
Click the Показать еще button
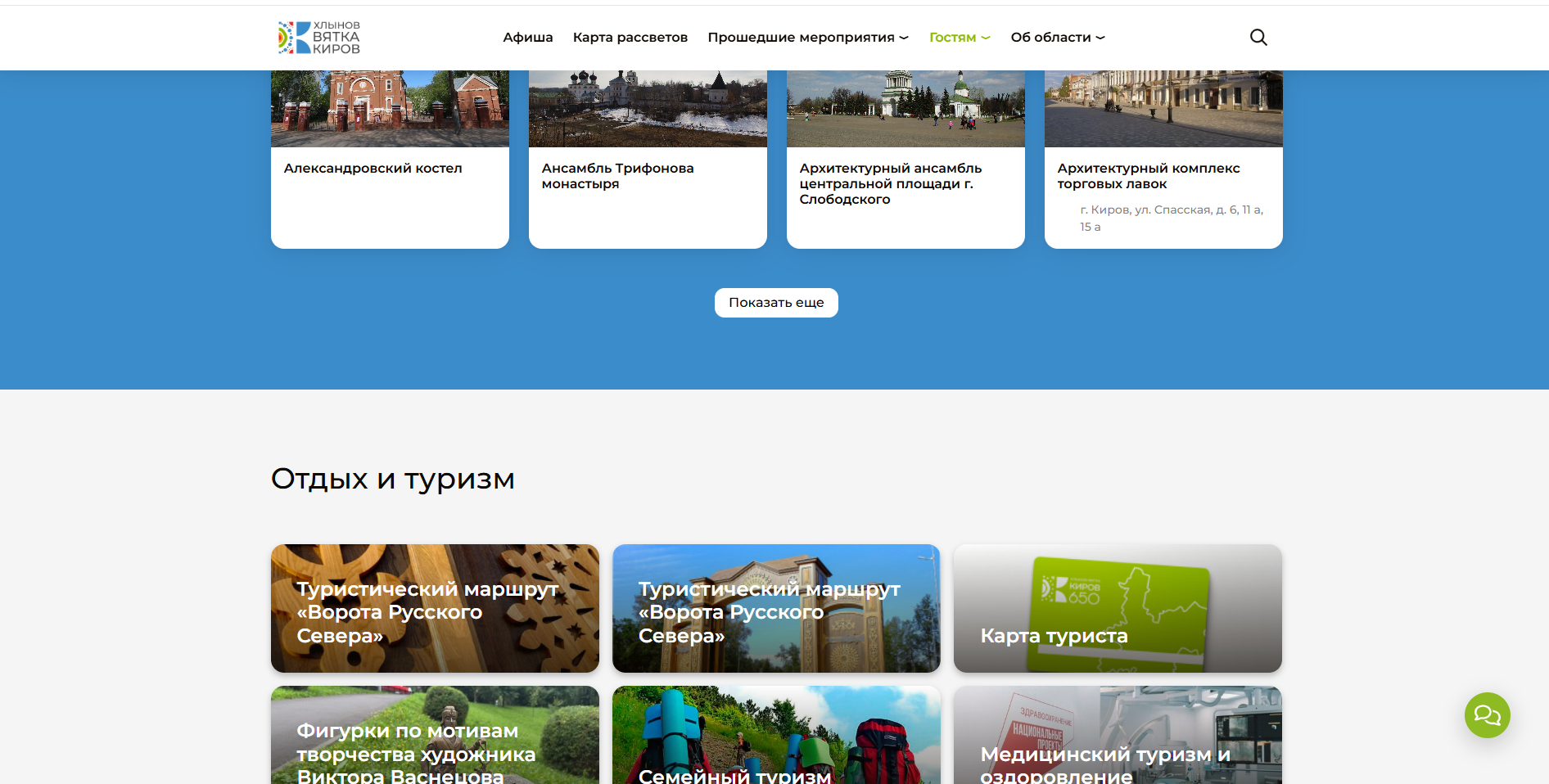pyautogui.click(x=776, y=303)
